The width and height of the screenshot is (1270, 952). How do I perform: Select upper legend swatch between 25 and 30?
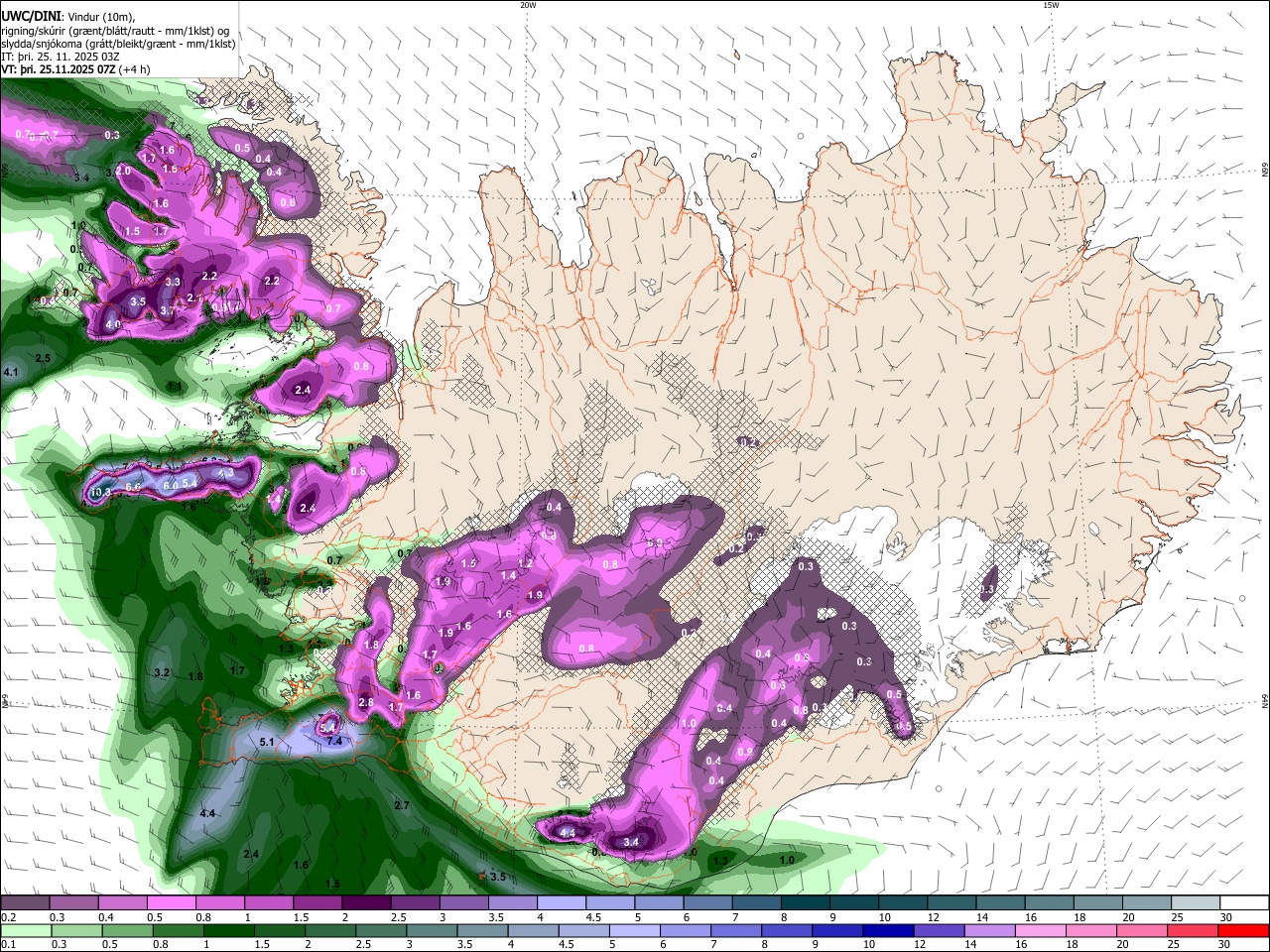pyautogui.click(x=1196, y=903)
